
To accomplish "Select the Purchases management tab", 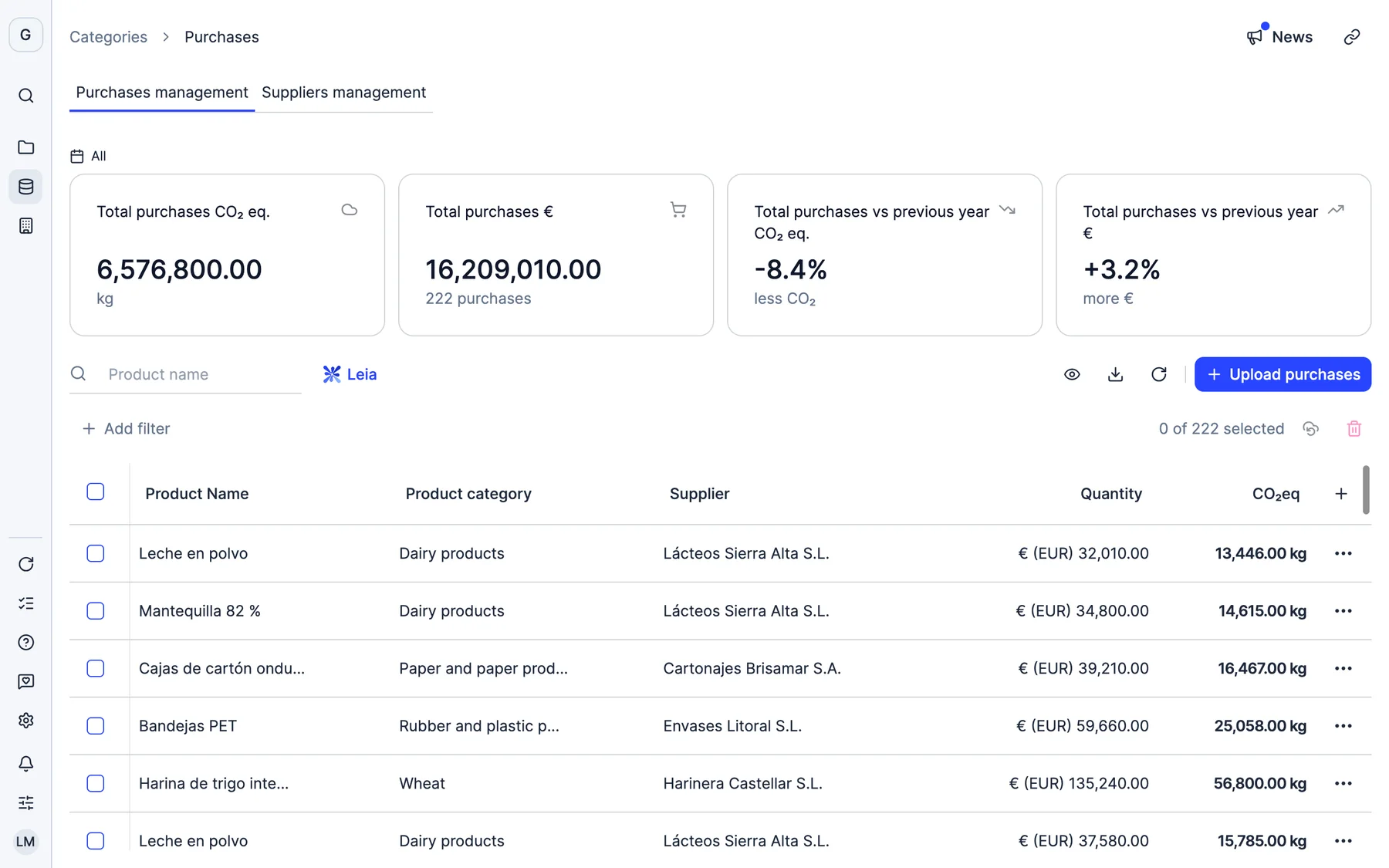I will [x=162, y=93].
